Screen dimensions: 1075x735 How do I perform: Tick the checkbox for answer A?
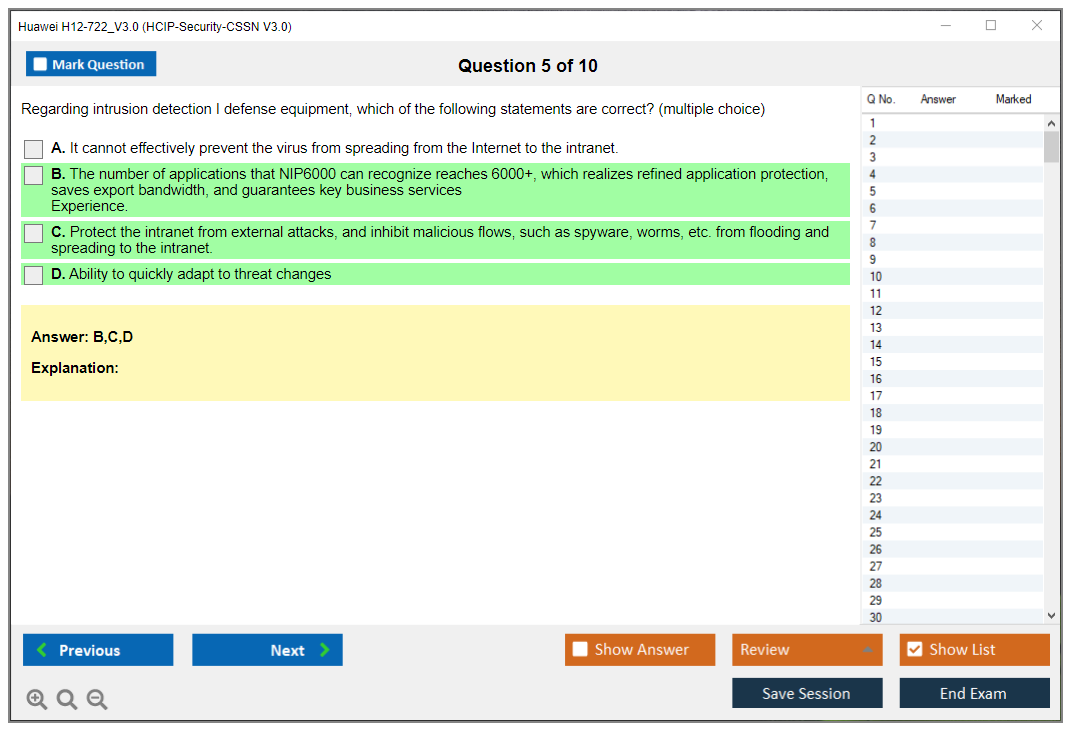pyautogui.click(x=34, y=149)
